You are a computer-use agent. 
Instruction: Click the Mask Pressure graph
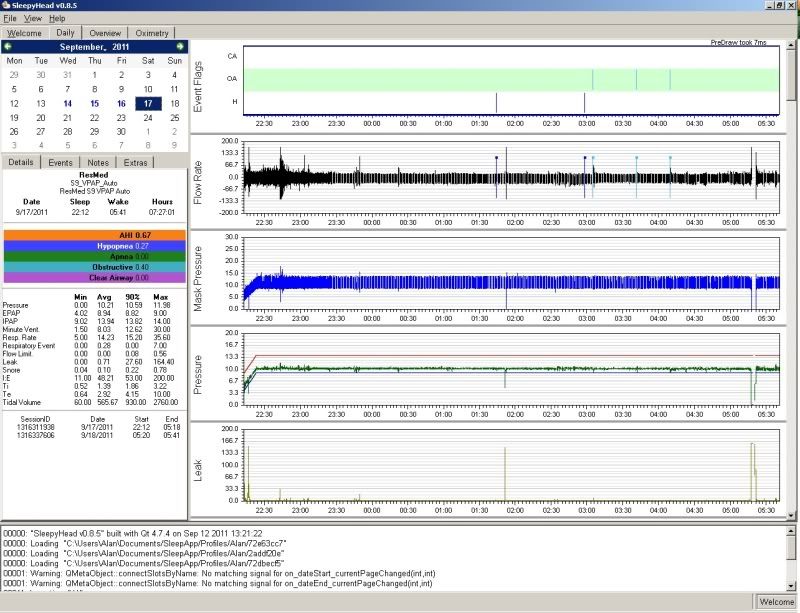point(511,273)
